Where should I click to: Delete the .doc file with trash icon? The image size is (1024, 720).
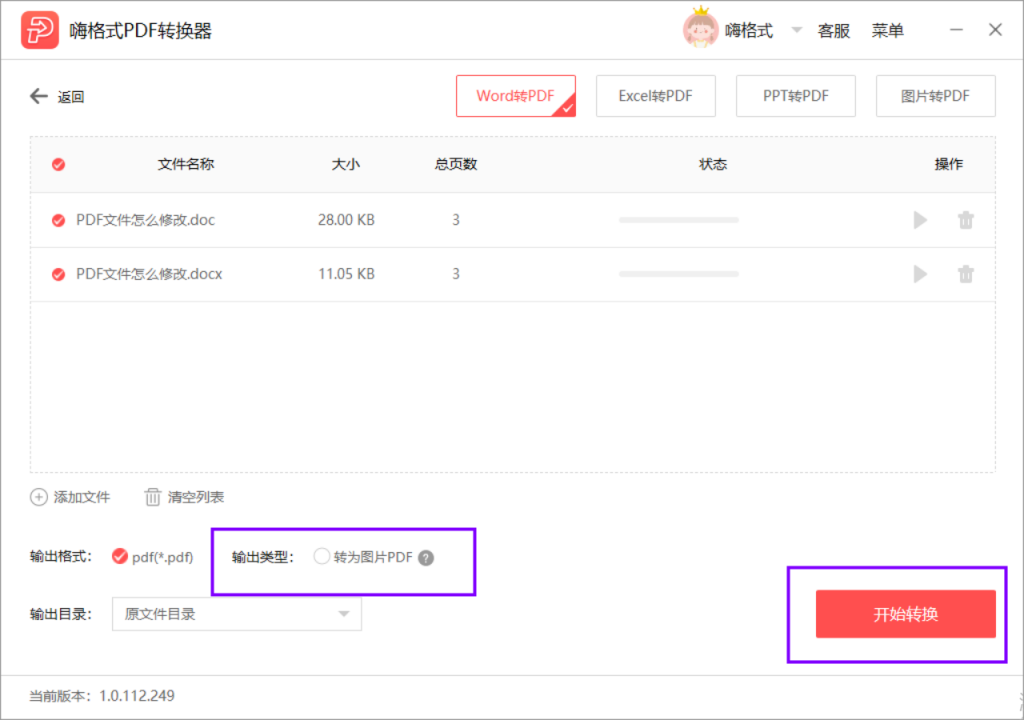[x=966, y=220]
